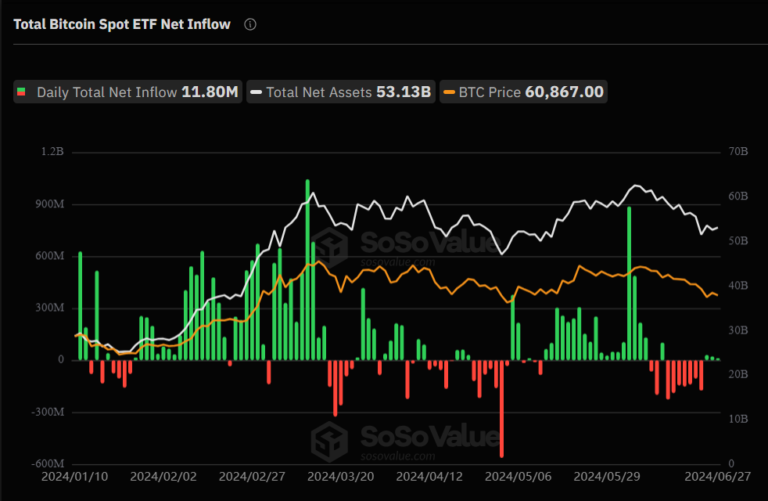
Task: Select the 2024/06/27 date axis label
Action: pyautogui.click(x=717, y=477)
